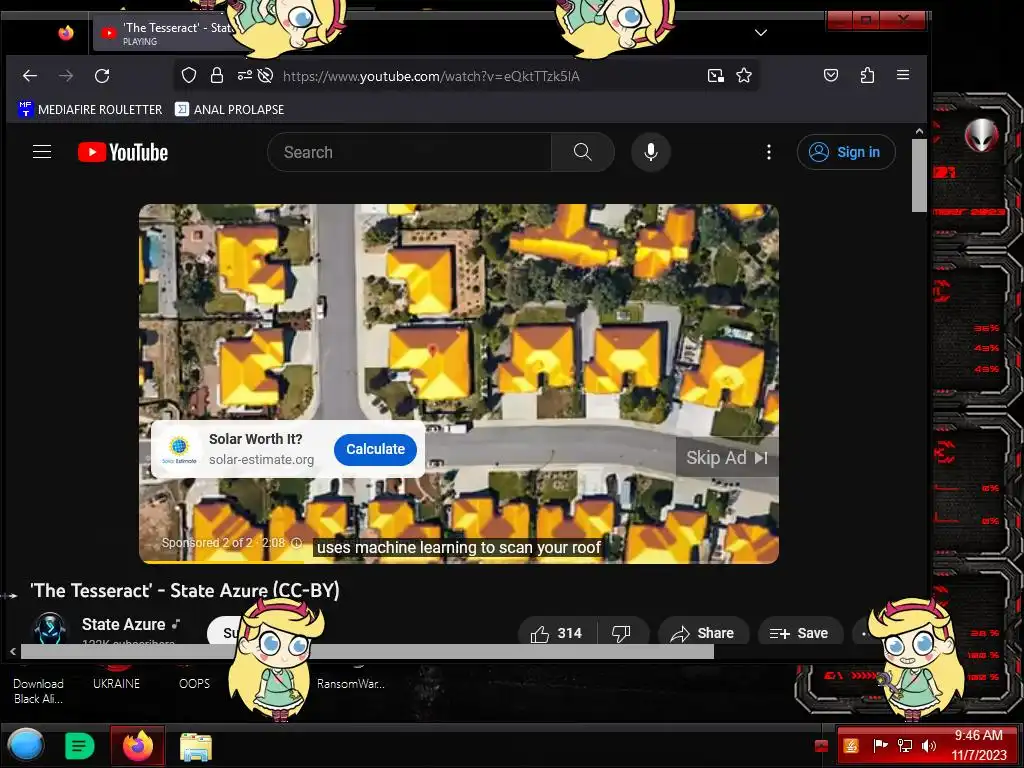Image resolution: width=1024 pixels, height=768 pixels.
Task: Click the orange Java update tray icon
Action: point(851,746)
